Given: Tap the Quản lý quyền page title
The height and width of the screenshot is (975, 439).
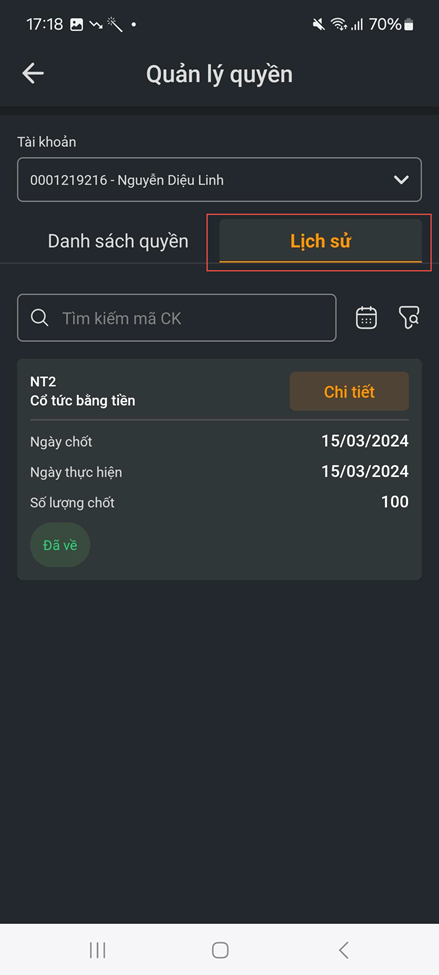Looking at the screenshot, I should click(x=220, y=75).
